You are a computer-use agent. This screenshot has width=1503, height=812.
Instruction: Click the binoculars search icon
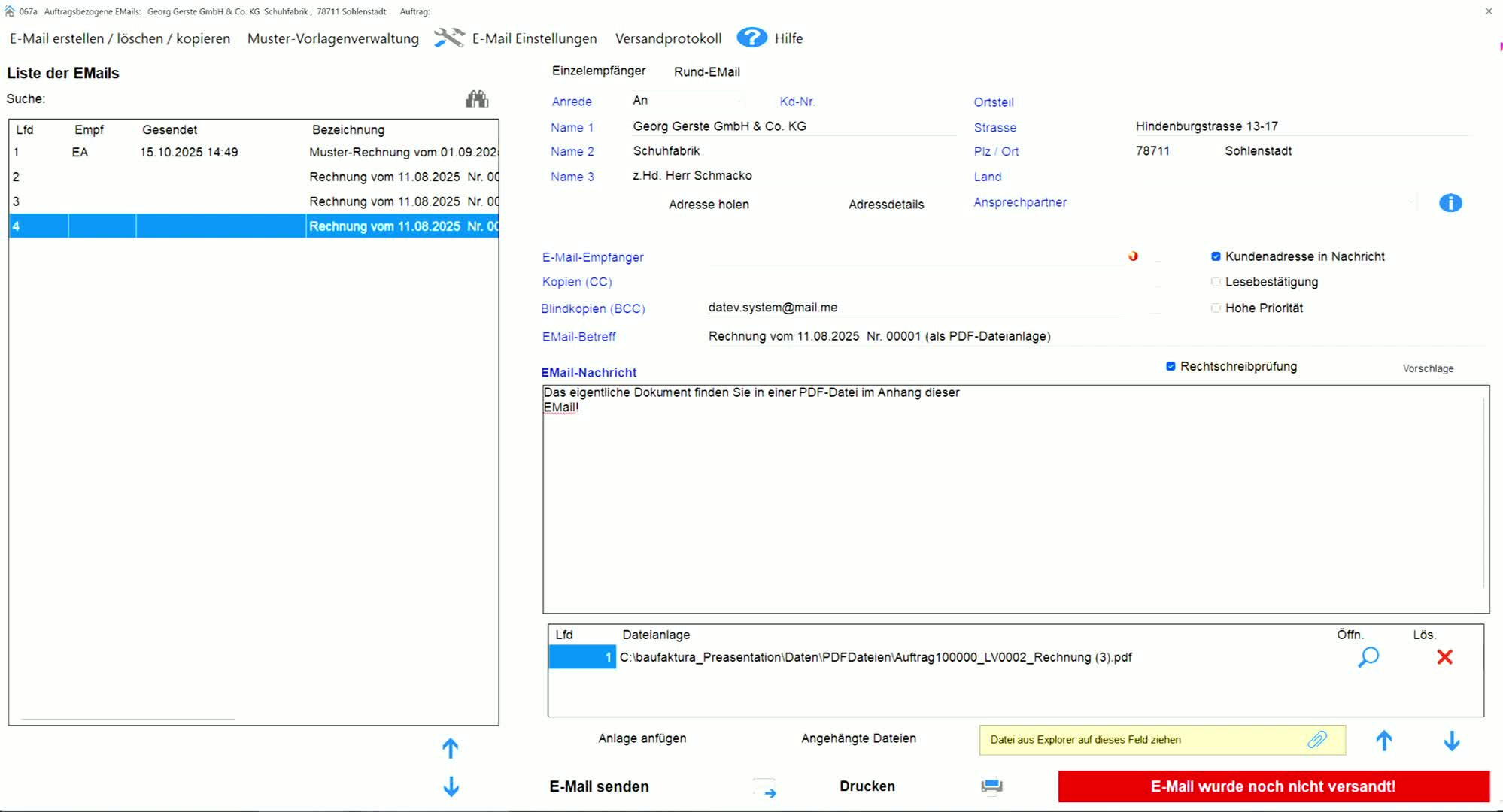[x=477, y=99]
